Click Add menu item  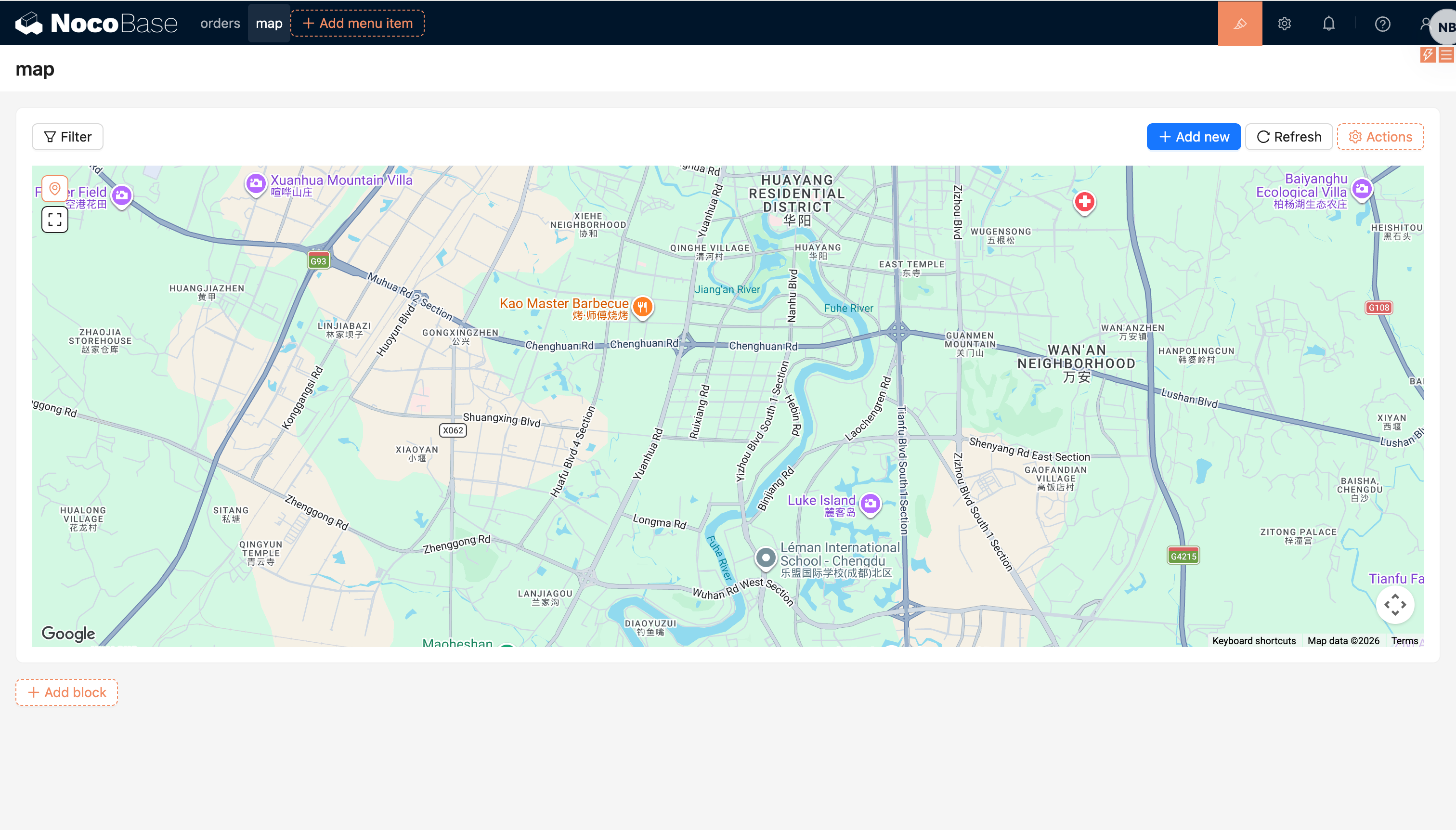(357, 24)
